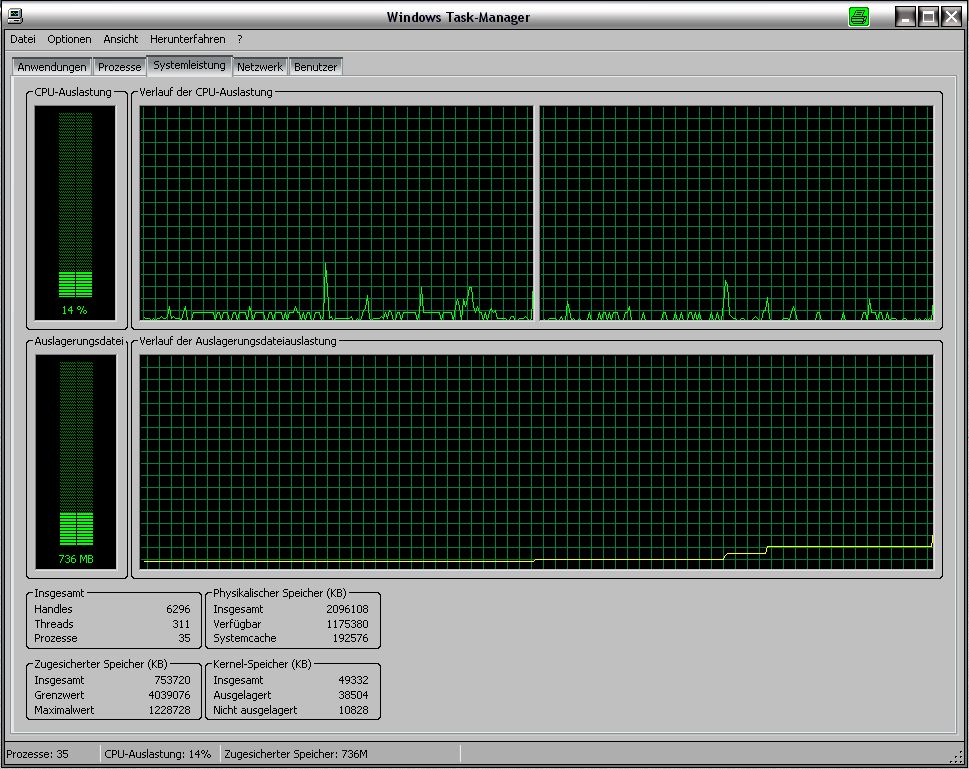The height and width of the screenshot is (769, 969).
Task: Click the Systemcache value 192576
Action: [350, 638]
